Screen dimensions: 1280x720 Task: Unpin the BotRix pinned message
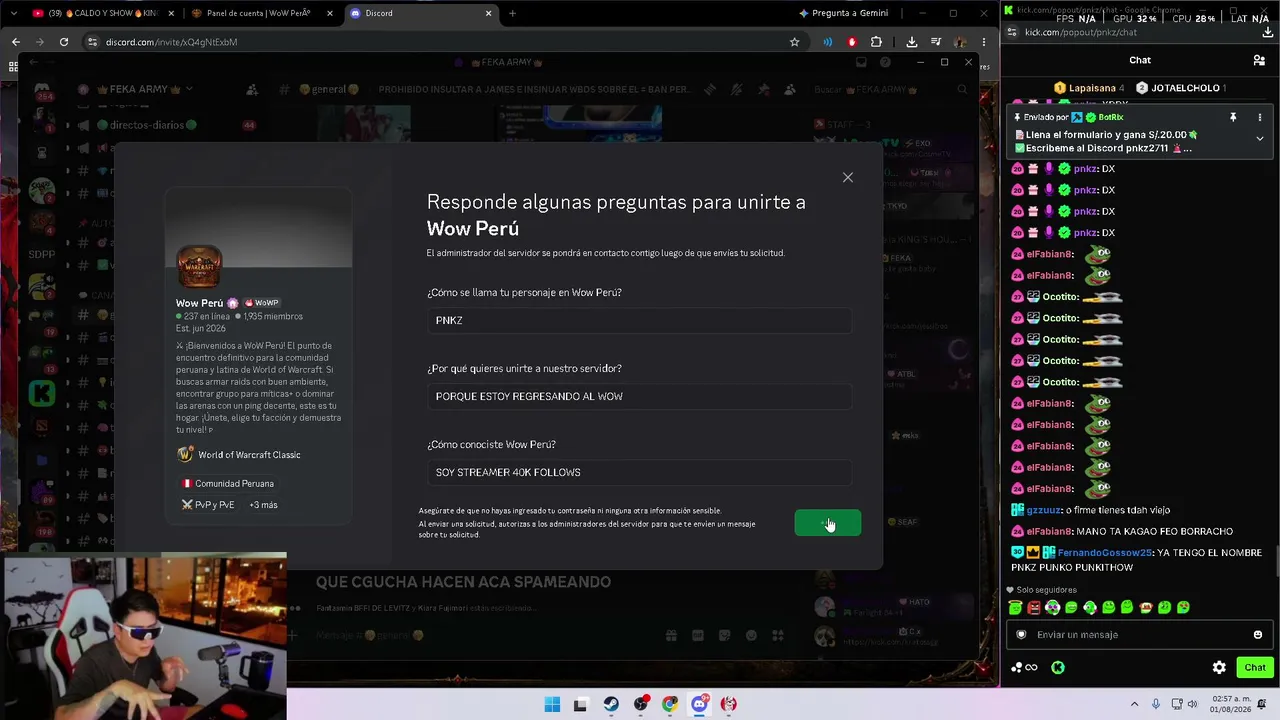1233,117
